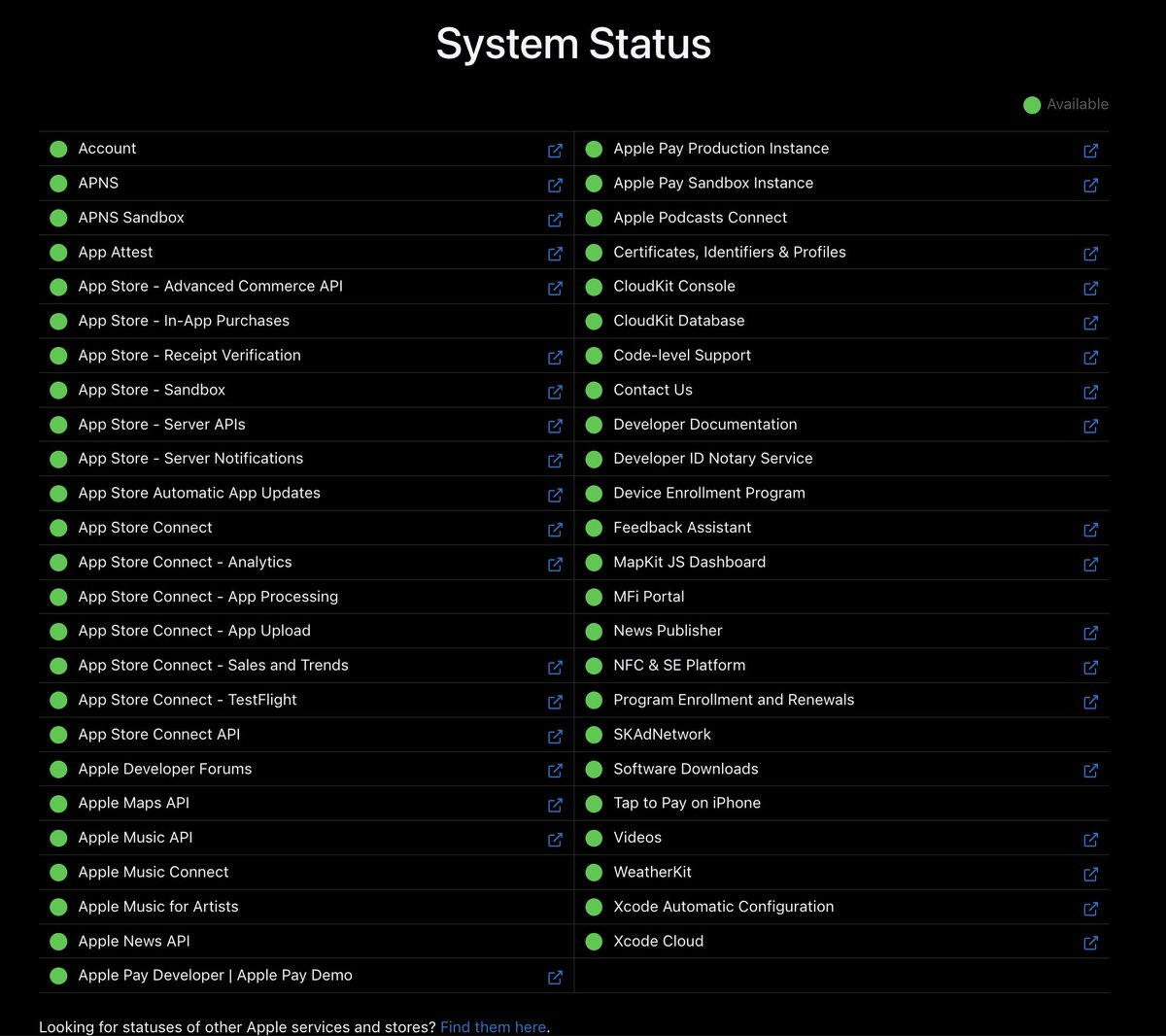Image resolution: width=1166 pixels, height=1036 pixels.
Task: Click 'App Store Connect - App Upload' text
Action: pyautogui.click(x=194, y=631)
